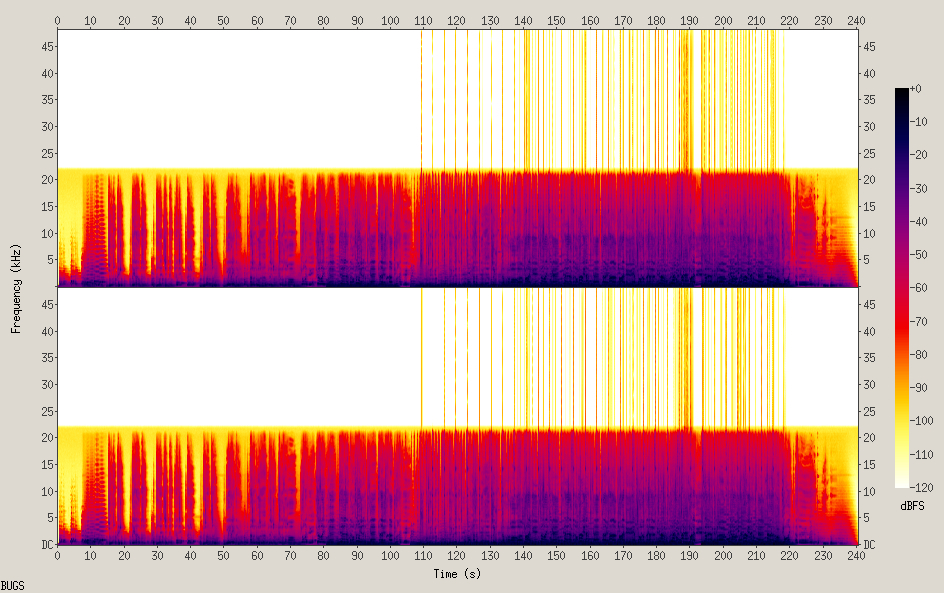Click the BUGS text in the bottom-left corner
This screenshot has width=944, height=593.
(x=13, y=585)
